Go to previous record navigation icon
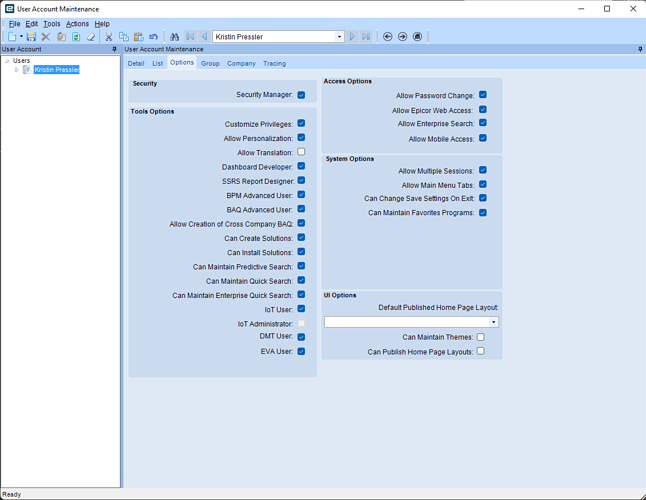 click(x=204, y=37)
